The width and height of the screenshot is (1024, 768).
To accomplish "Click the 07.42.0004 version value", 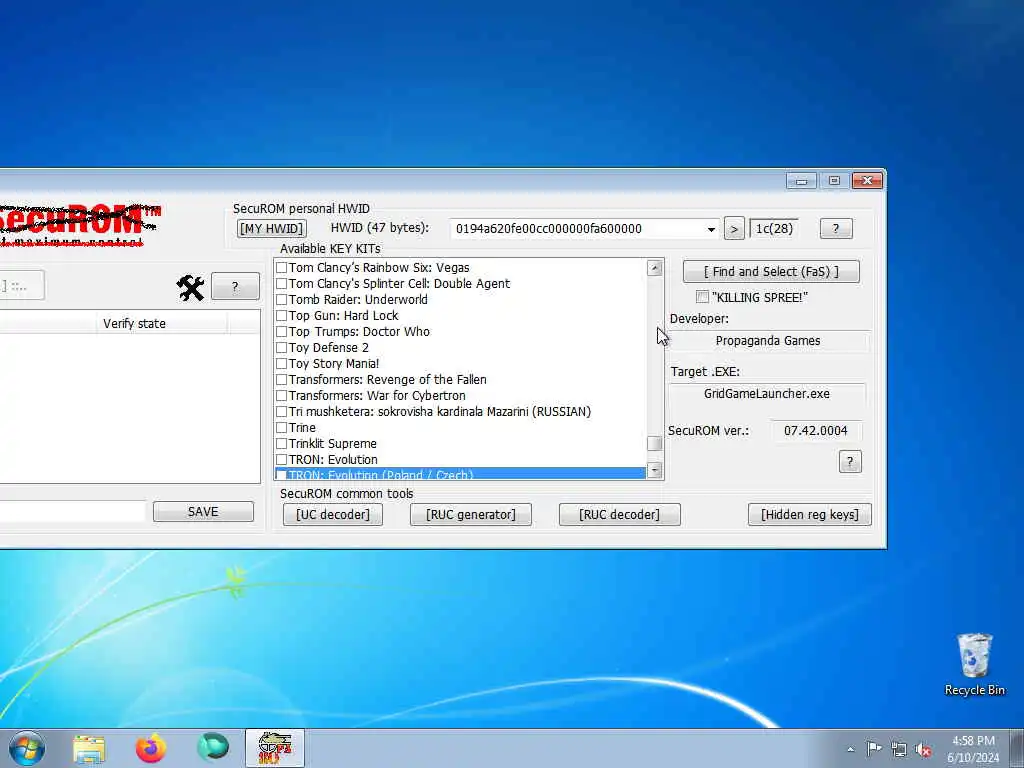I will coord(816,430).
